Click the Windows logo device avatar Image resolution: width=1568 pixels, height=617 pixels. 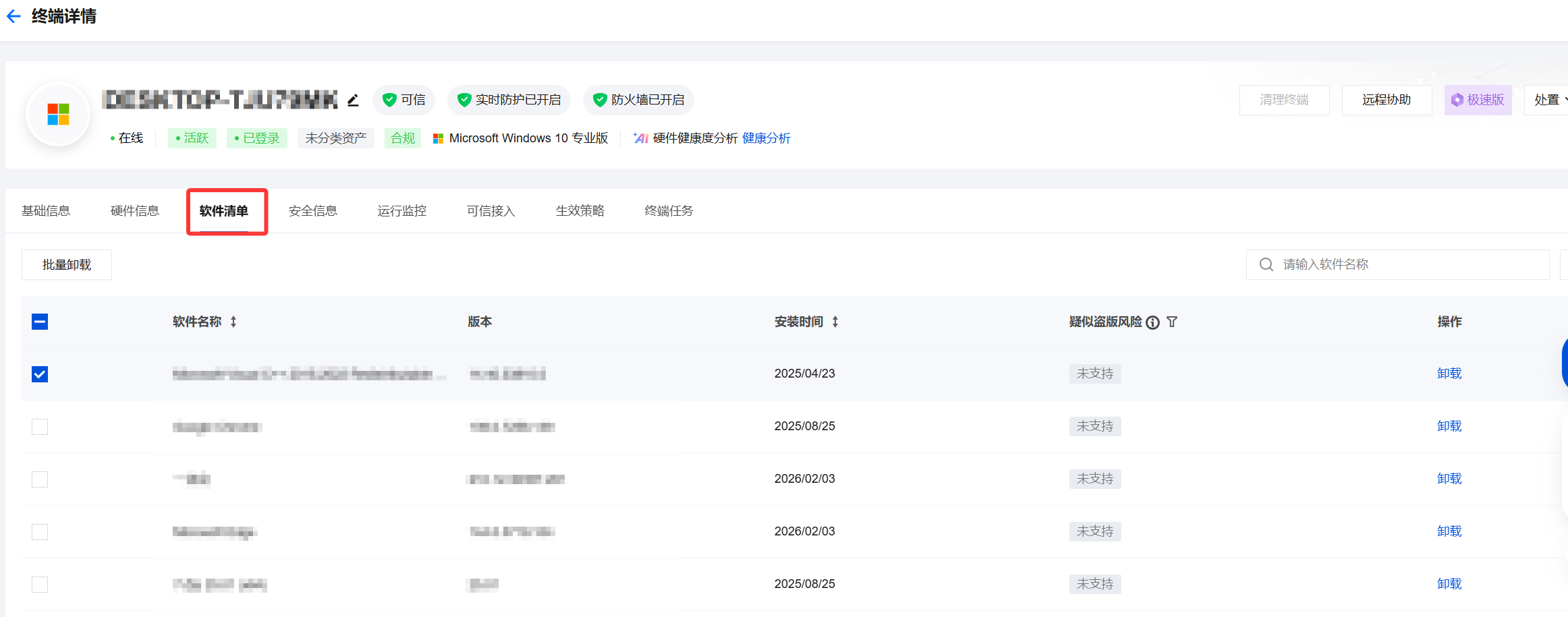[x=59, y=114]
